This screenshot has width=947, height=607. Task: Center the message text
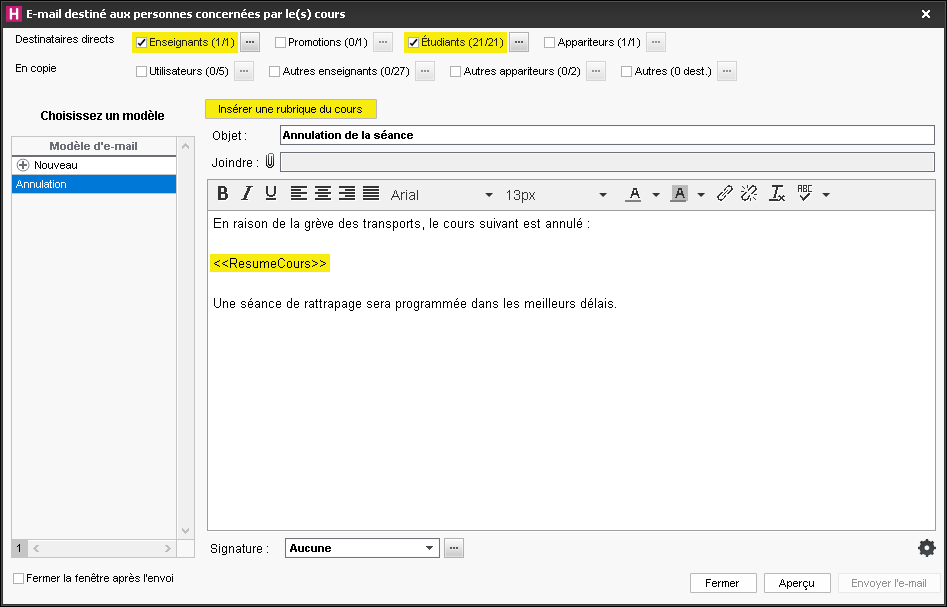tap(323, 194)
